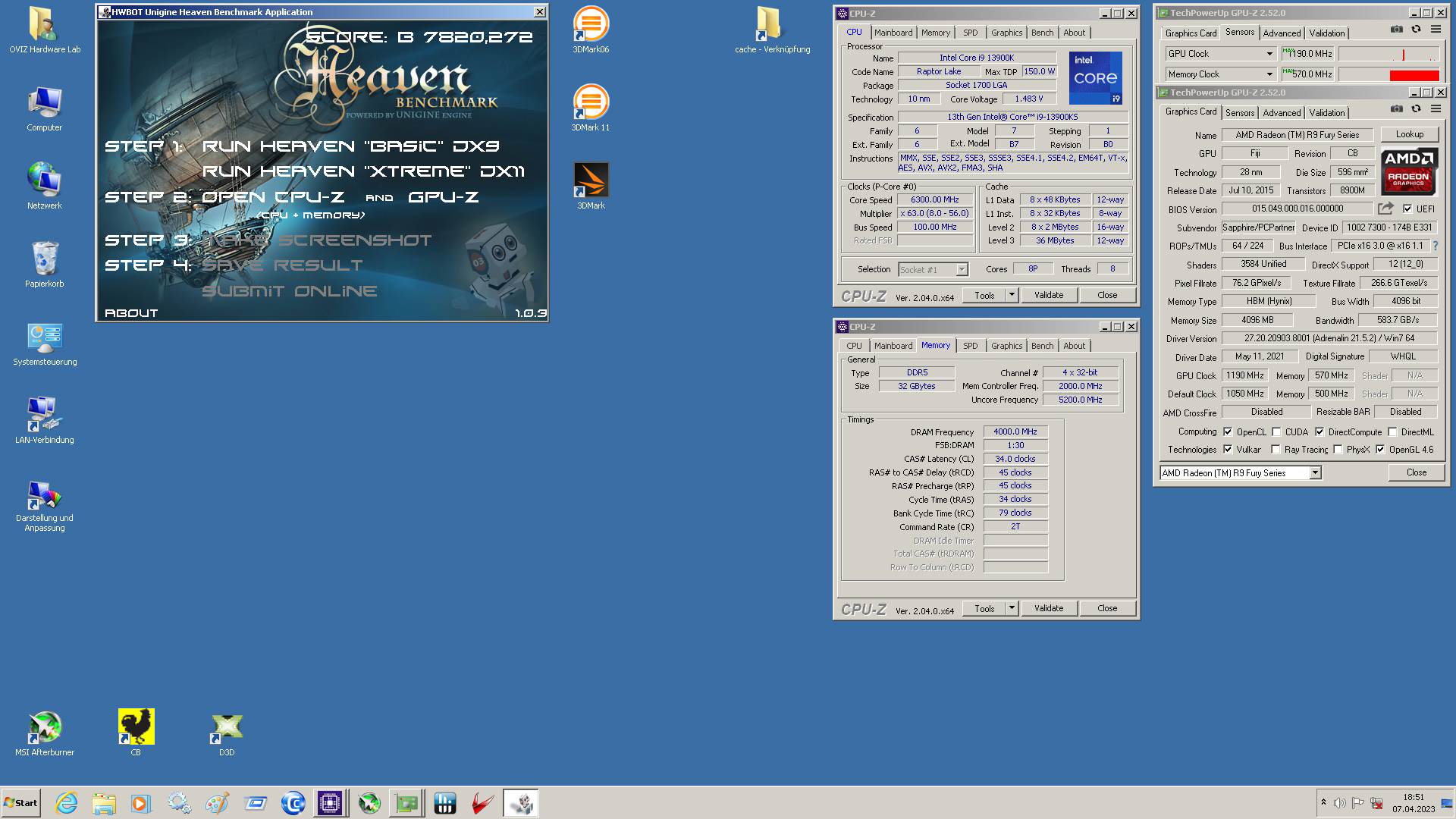Viewport: 1456px width, 819px height.
Task: Toggle Vulkan technologies checkbox
Action: click(1228, 449)
